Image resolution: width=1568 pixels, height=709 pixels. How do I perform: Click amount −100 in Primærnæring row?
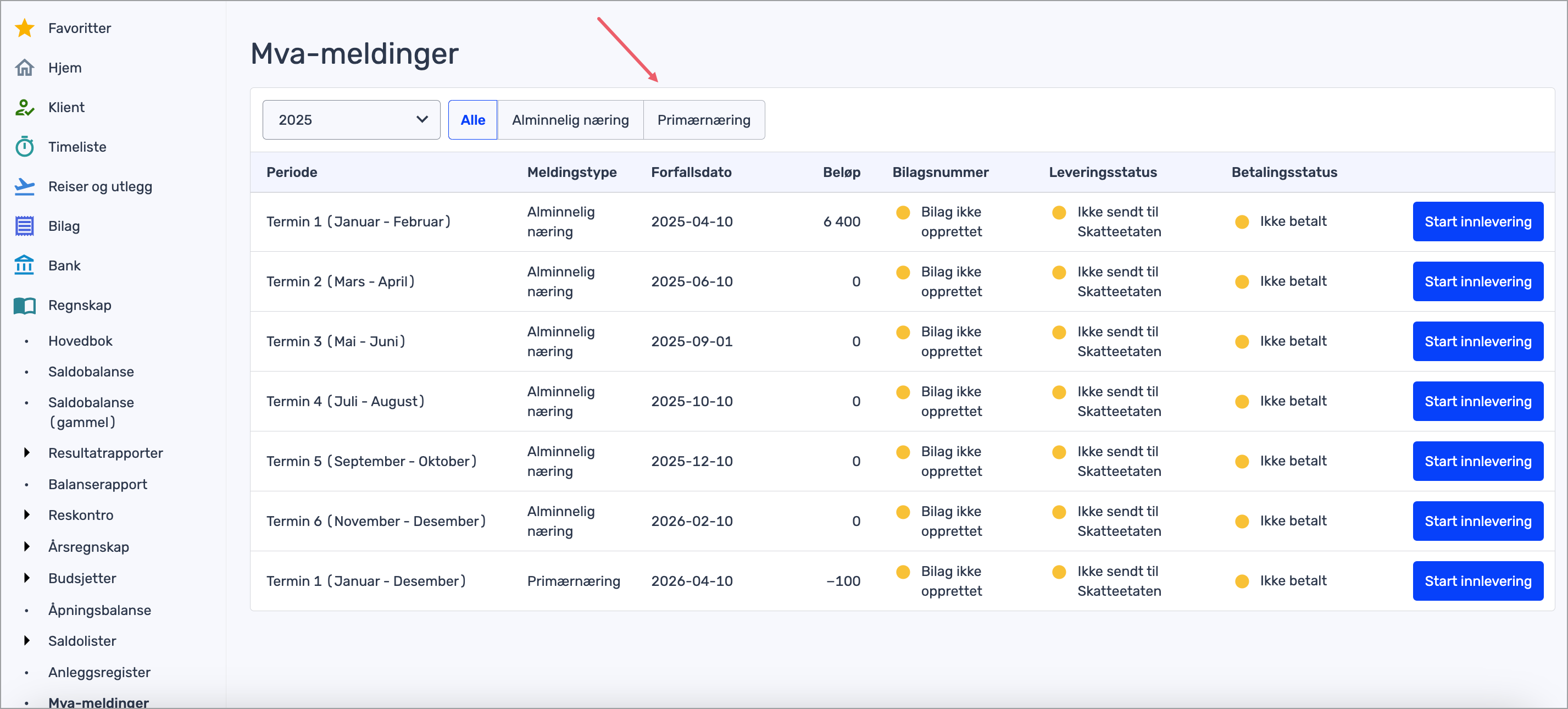843,581
